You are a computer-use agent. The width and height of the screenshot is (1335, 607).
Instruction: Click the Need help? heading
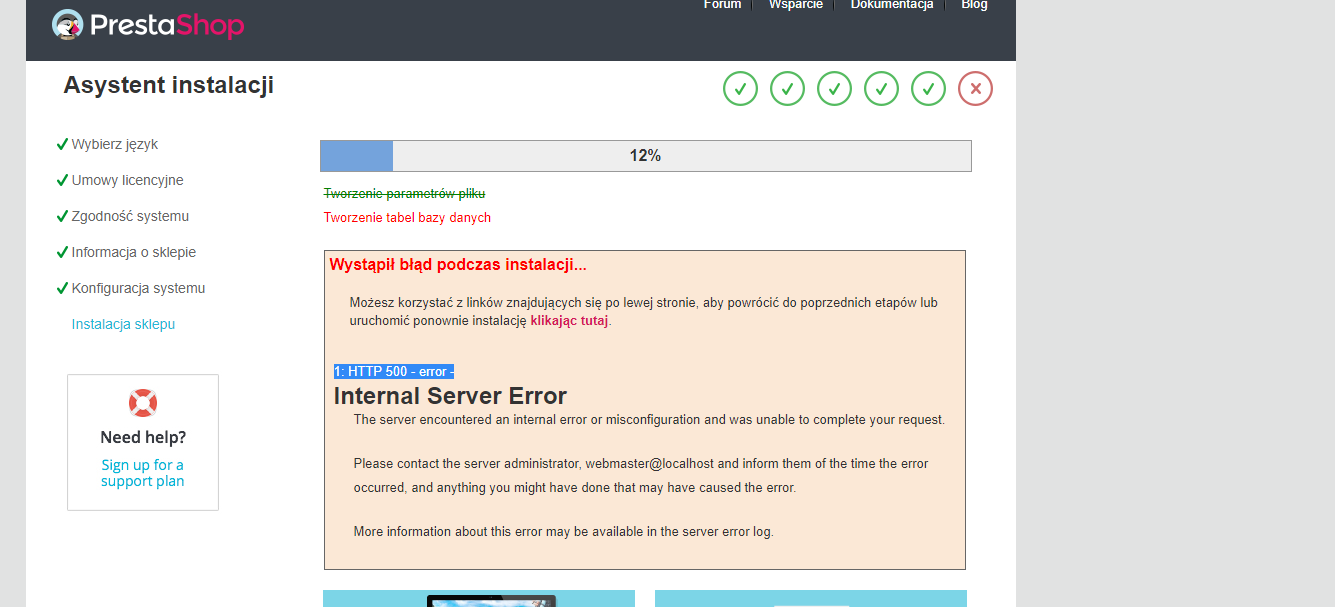tap(143, 437)
